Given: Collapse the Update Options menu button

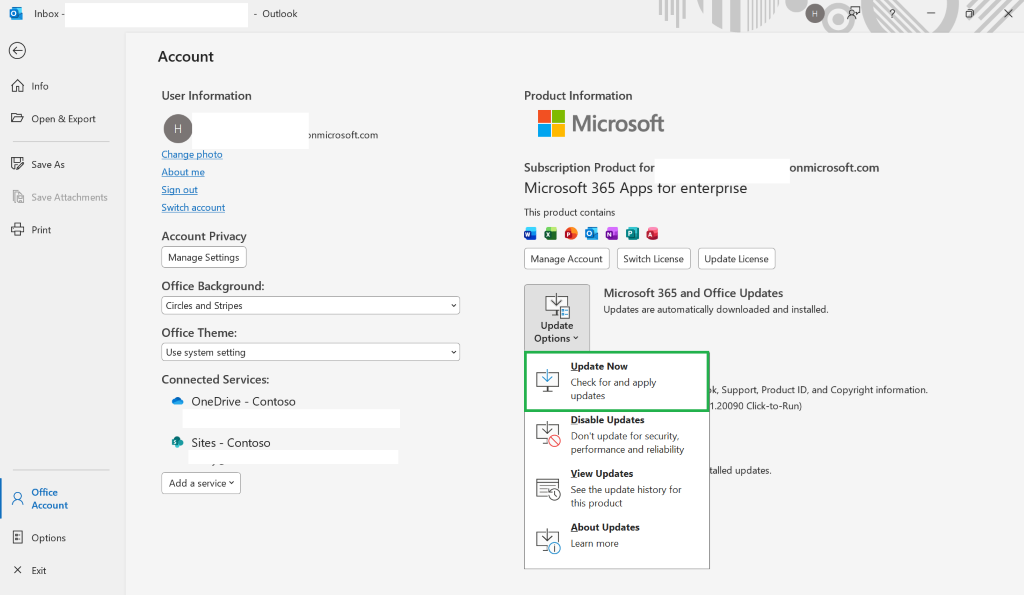Looking at the screenshot, I should tap(556, 317).
